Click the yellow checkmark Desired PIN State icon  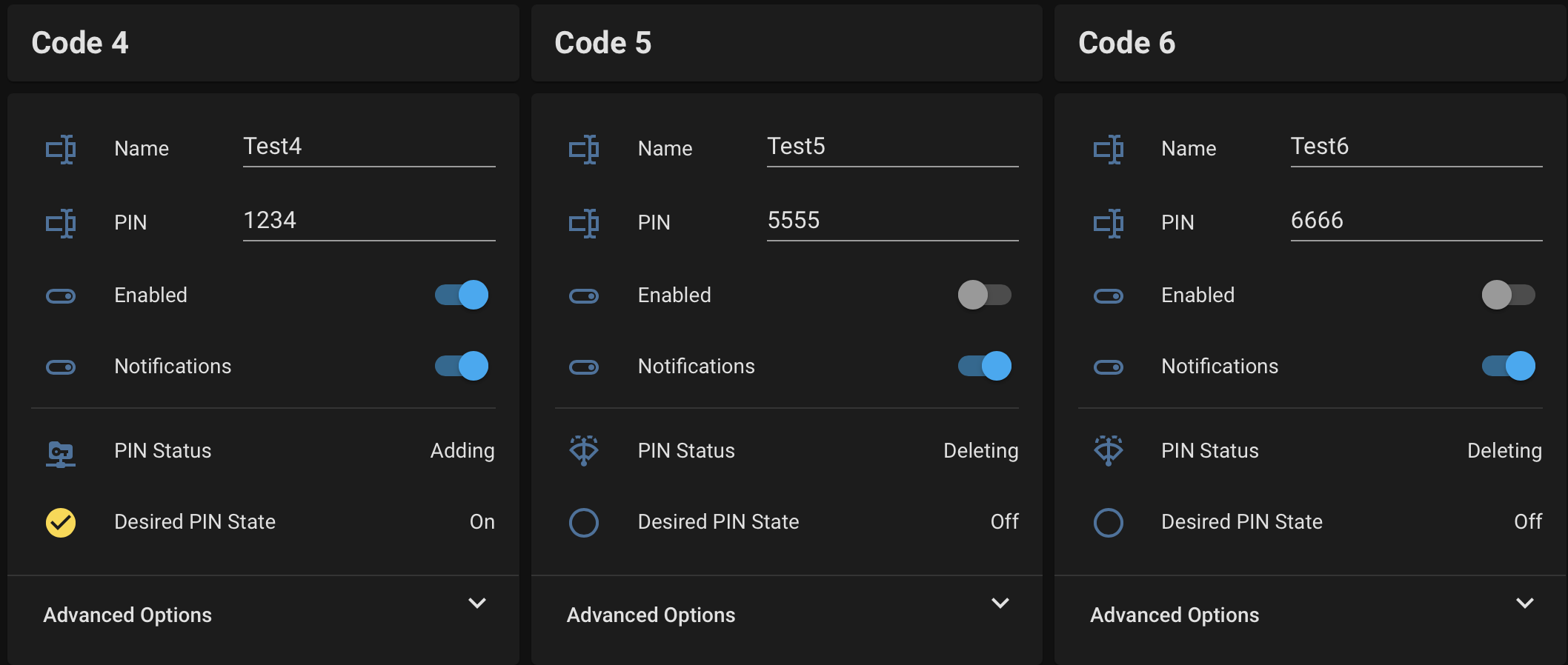[61, 522]
